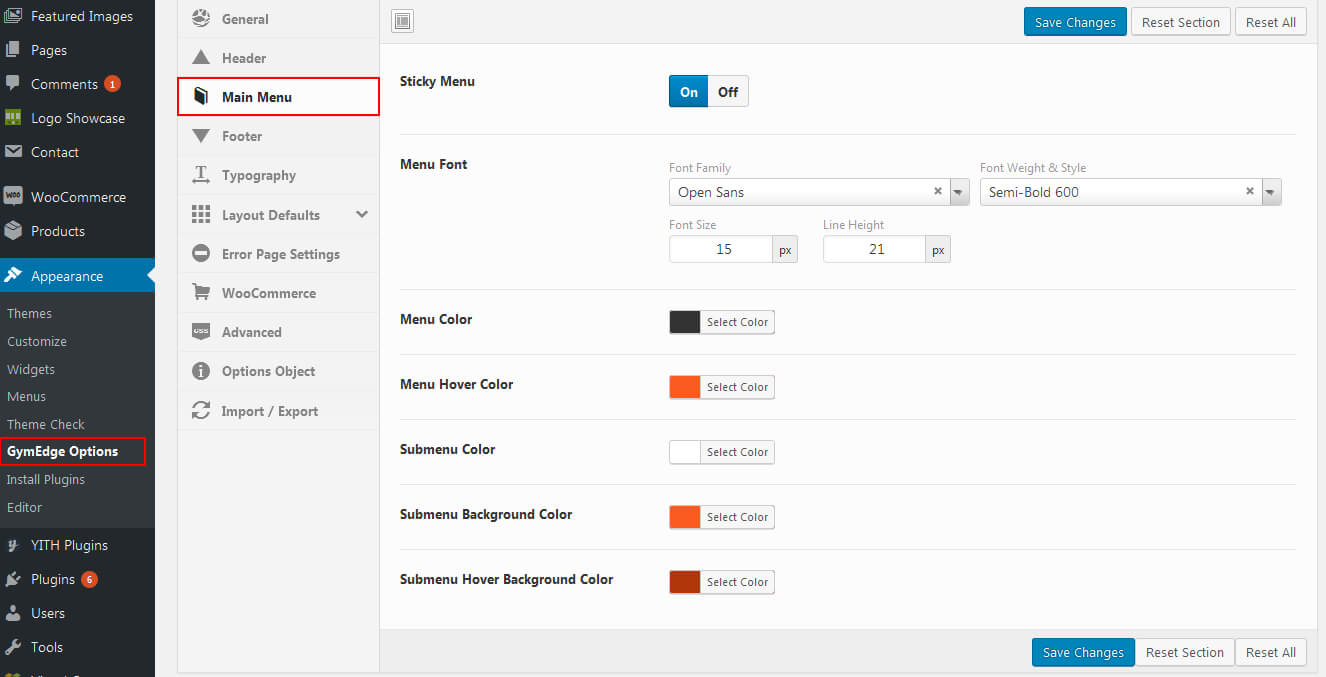
Task: Click the Appearance paintbrush icon
Action: click(13, 276)
